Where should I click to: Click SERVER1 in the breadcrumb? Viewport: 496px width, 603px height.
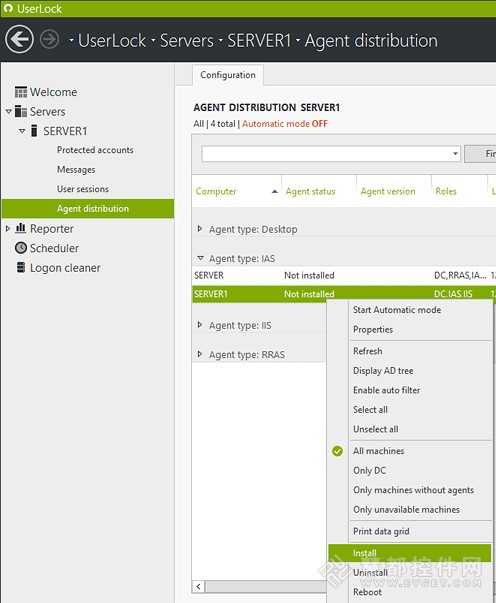tap(259, 40)
